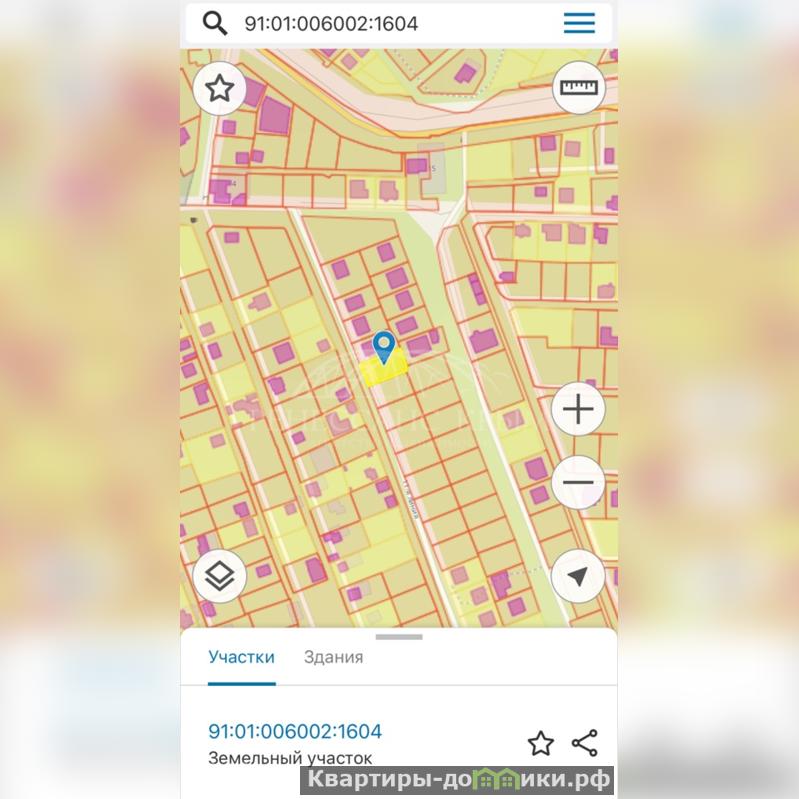
Task: Share the parcel 91:01:006002:1604
Action: tap(585, 743)
